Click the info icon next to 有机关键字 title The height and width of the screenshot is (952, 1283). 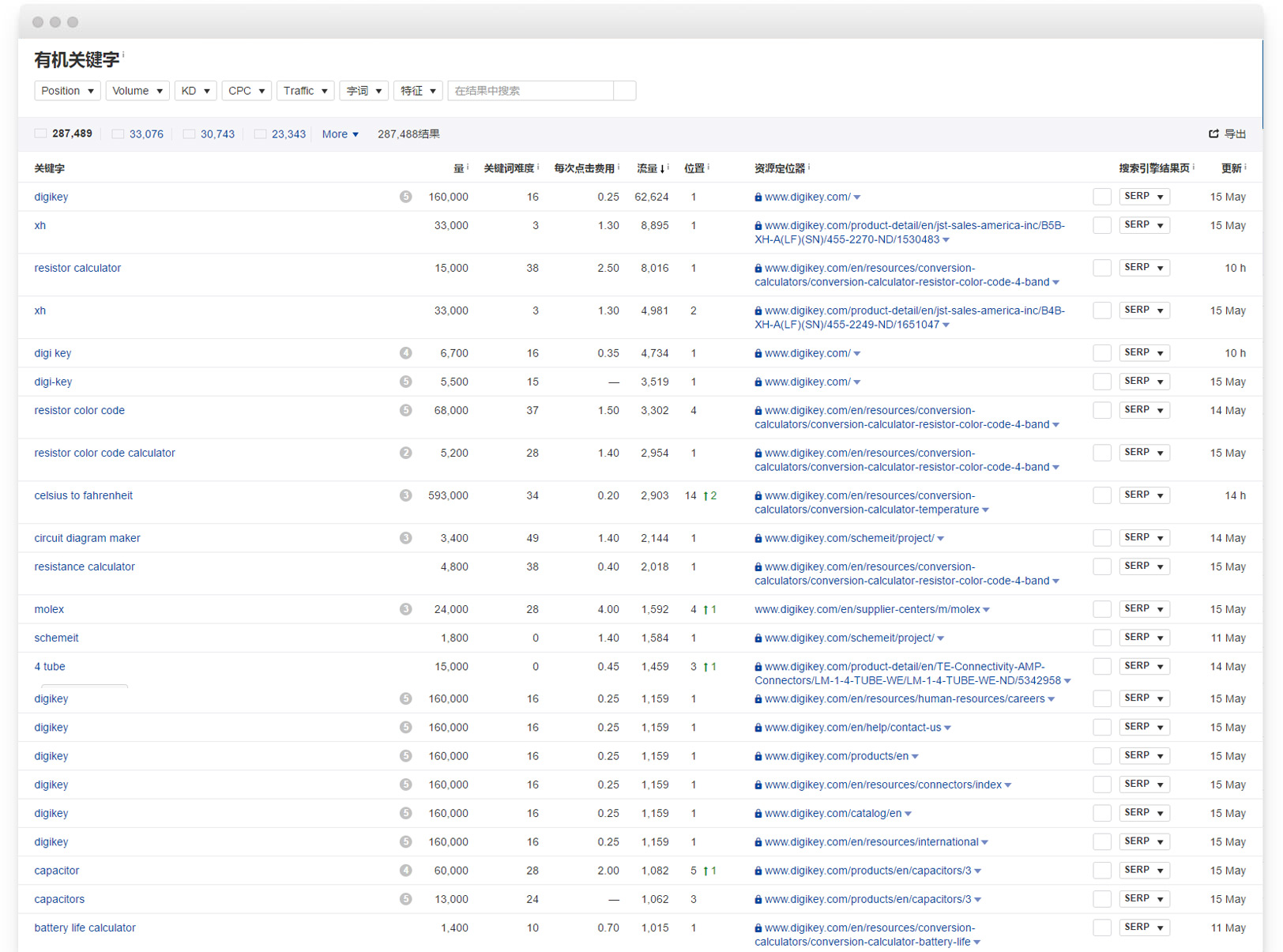pos(123,55)
